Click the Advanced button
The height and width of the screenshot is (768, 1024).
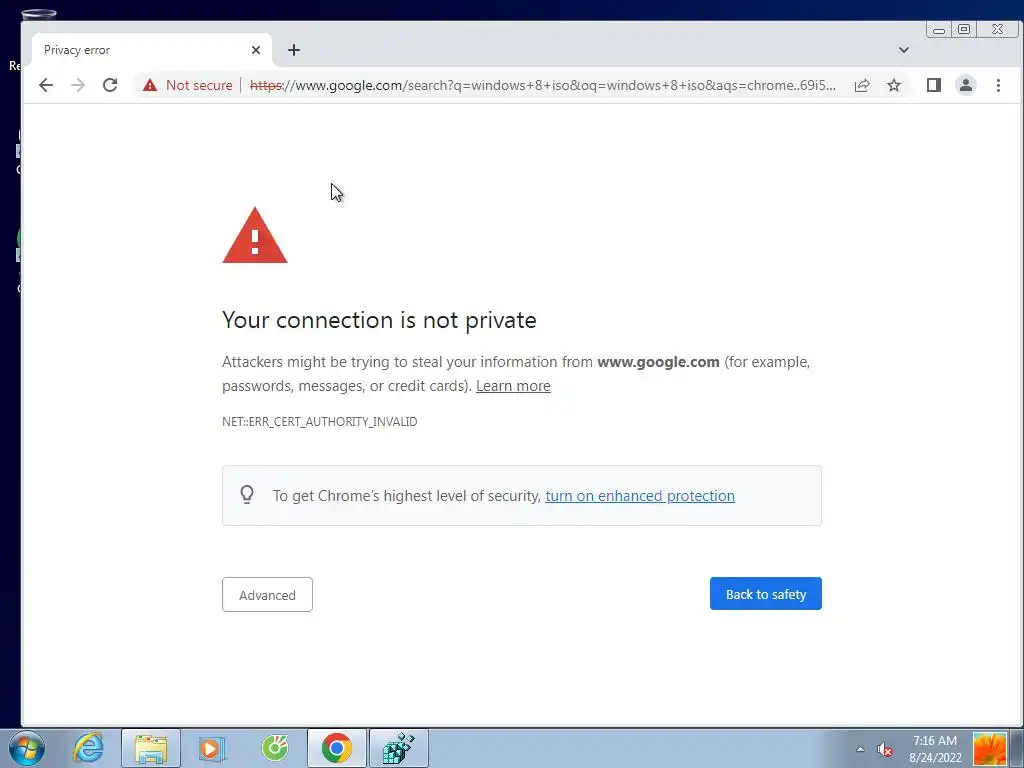pos(267,595)
